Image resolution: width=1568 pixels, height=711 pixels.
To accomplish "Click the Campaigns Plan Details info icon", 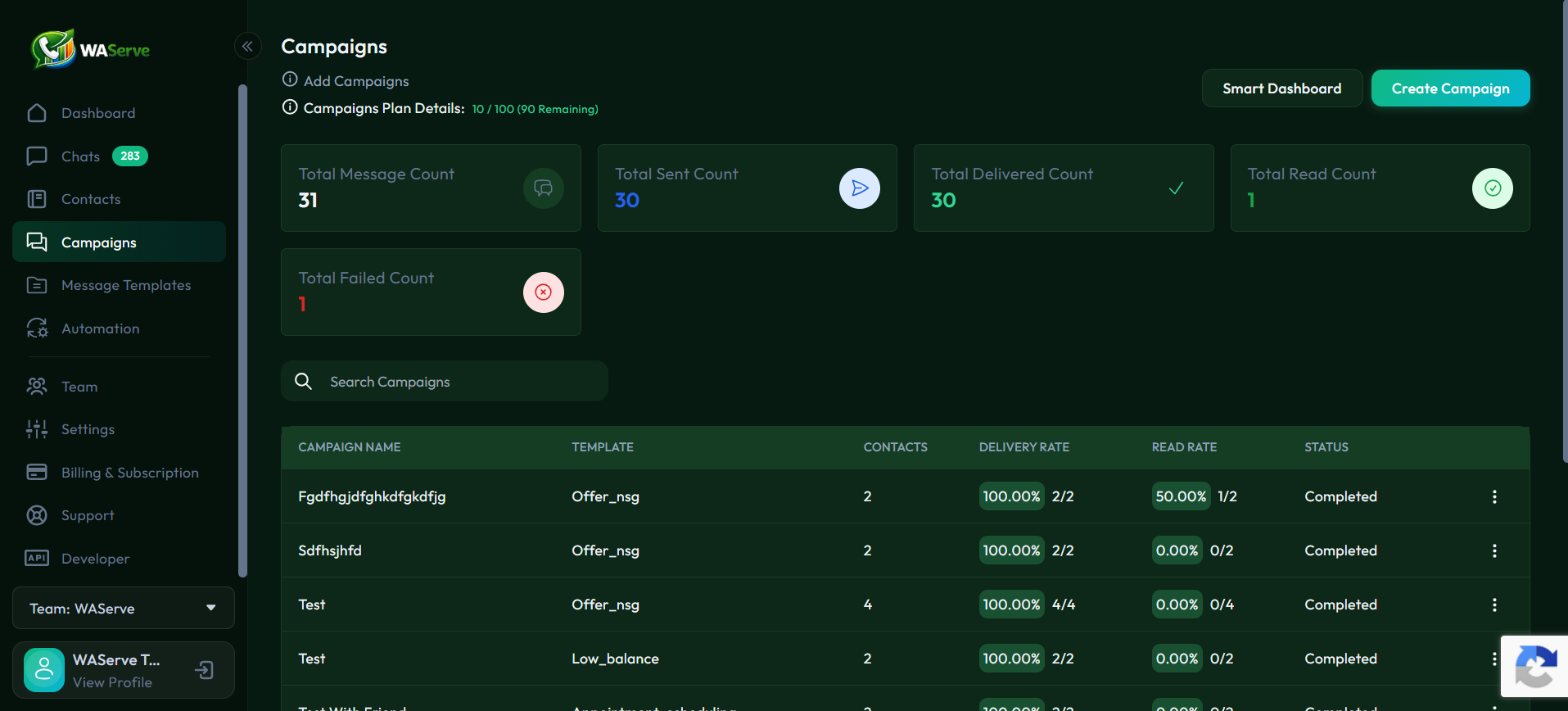I will [290, 107].
